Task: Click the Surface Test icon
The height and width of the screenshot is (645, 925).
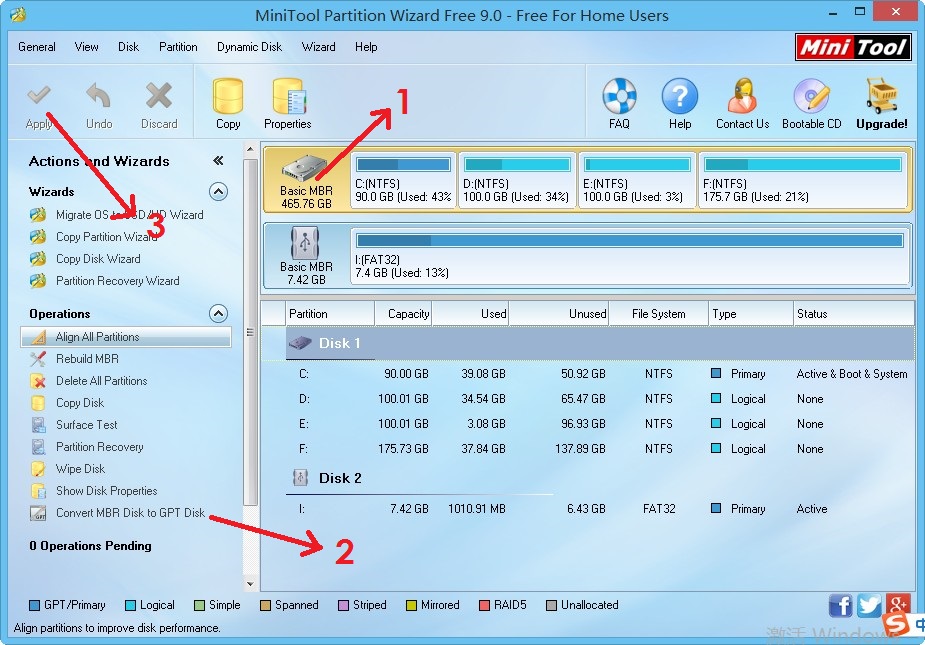Action: tap(38, 425)
